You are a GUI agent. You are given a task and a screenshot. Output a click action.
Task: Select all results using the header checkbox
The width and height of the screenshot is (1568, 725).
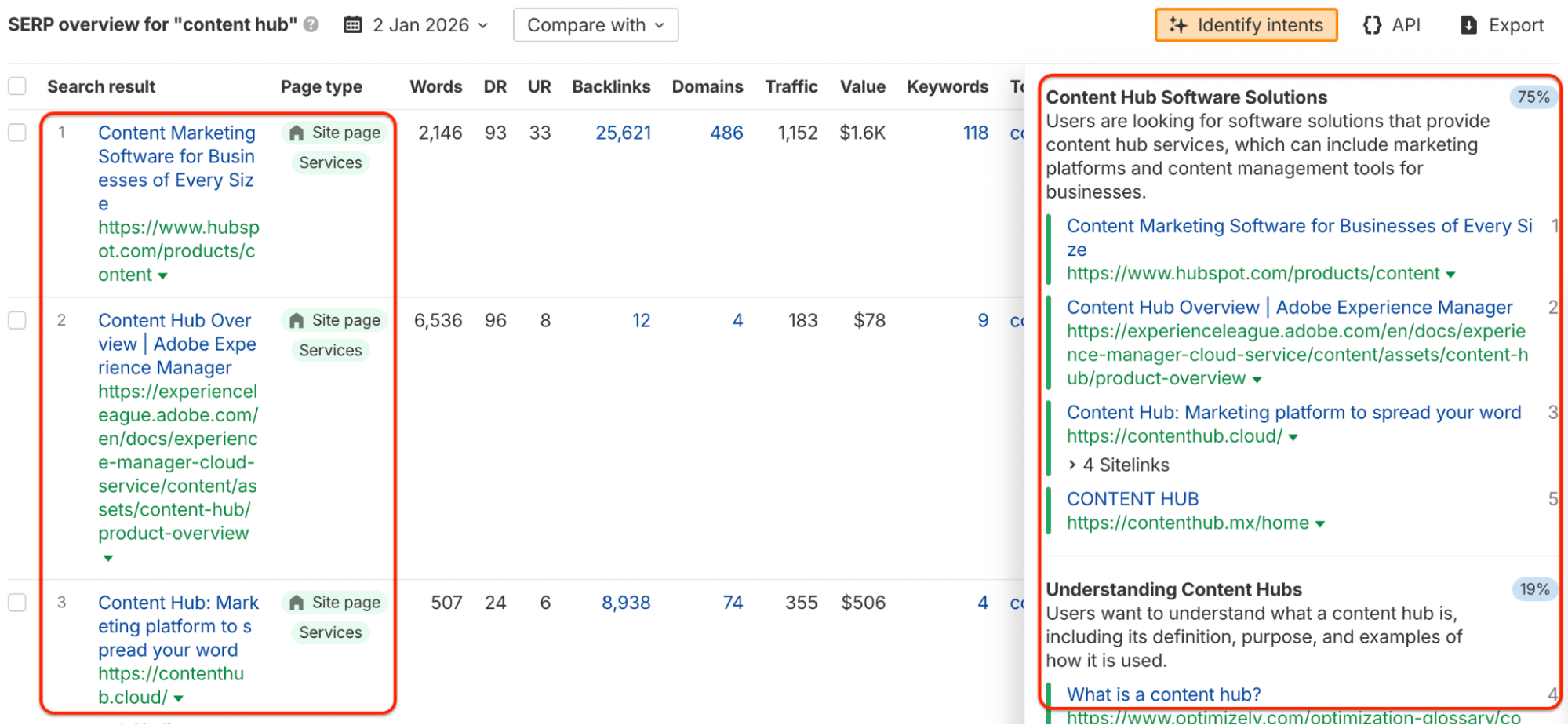tap(16, 86)
